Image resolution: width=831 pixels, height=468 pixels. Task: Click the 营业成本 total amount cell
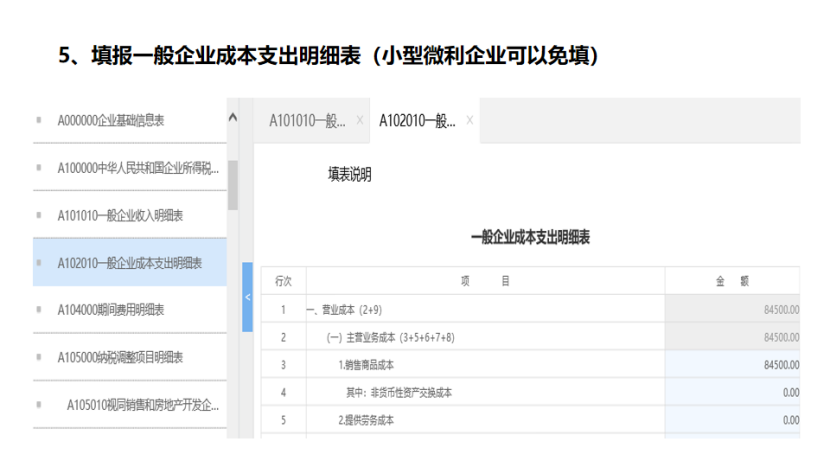(x=732, y=309)
